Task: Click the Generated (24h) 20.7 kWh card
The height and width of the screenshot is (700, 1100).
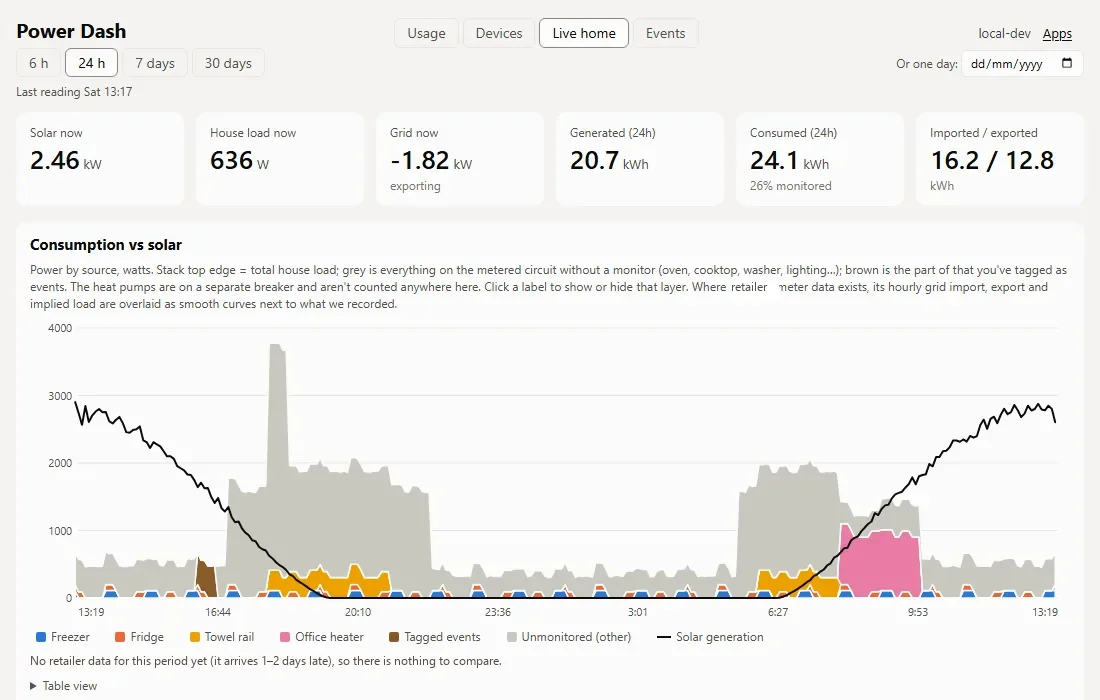Action: pyautogui.click(x=640, y=159)
